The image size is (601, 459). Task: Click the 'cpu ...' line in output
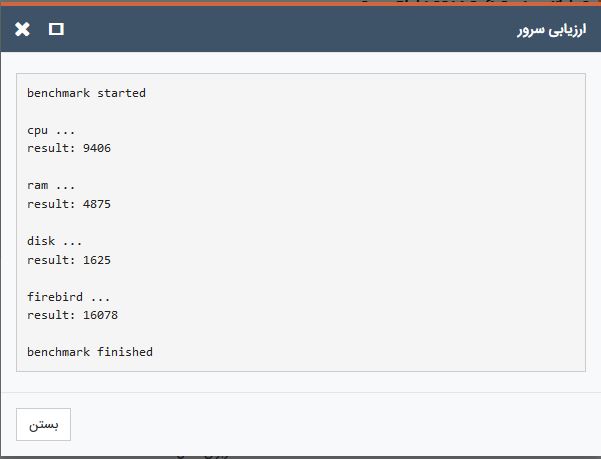[51, 130]
